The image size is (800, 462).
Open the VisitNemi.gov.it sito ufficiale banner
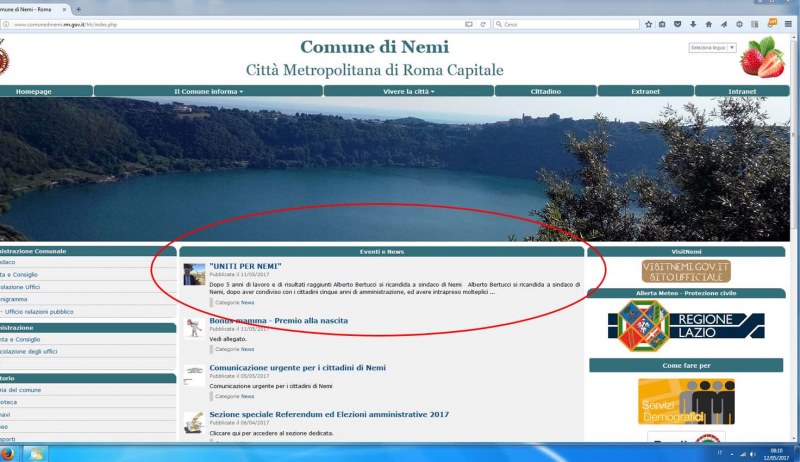coord(686,271)
